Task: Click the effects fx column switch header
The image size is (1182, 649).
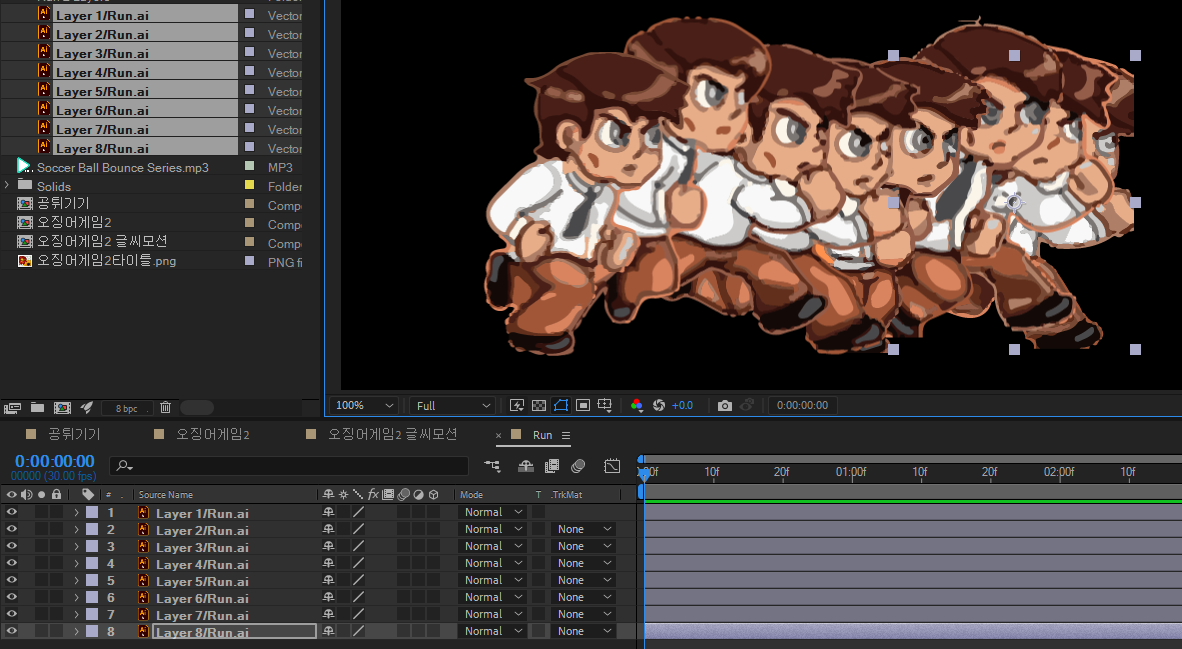Action: [x=373, y=494]
